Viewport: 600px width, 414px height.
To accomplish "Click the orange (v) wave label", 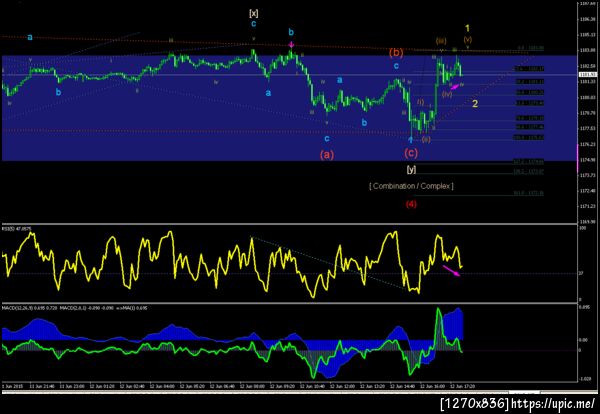I will [468, 39].
